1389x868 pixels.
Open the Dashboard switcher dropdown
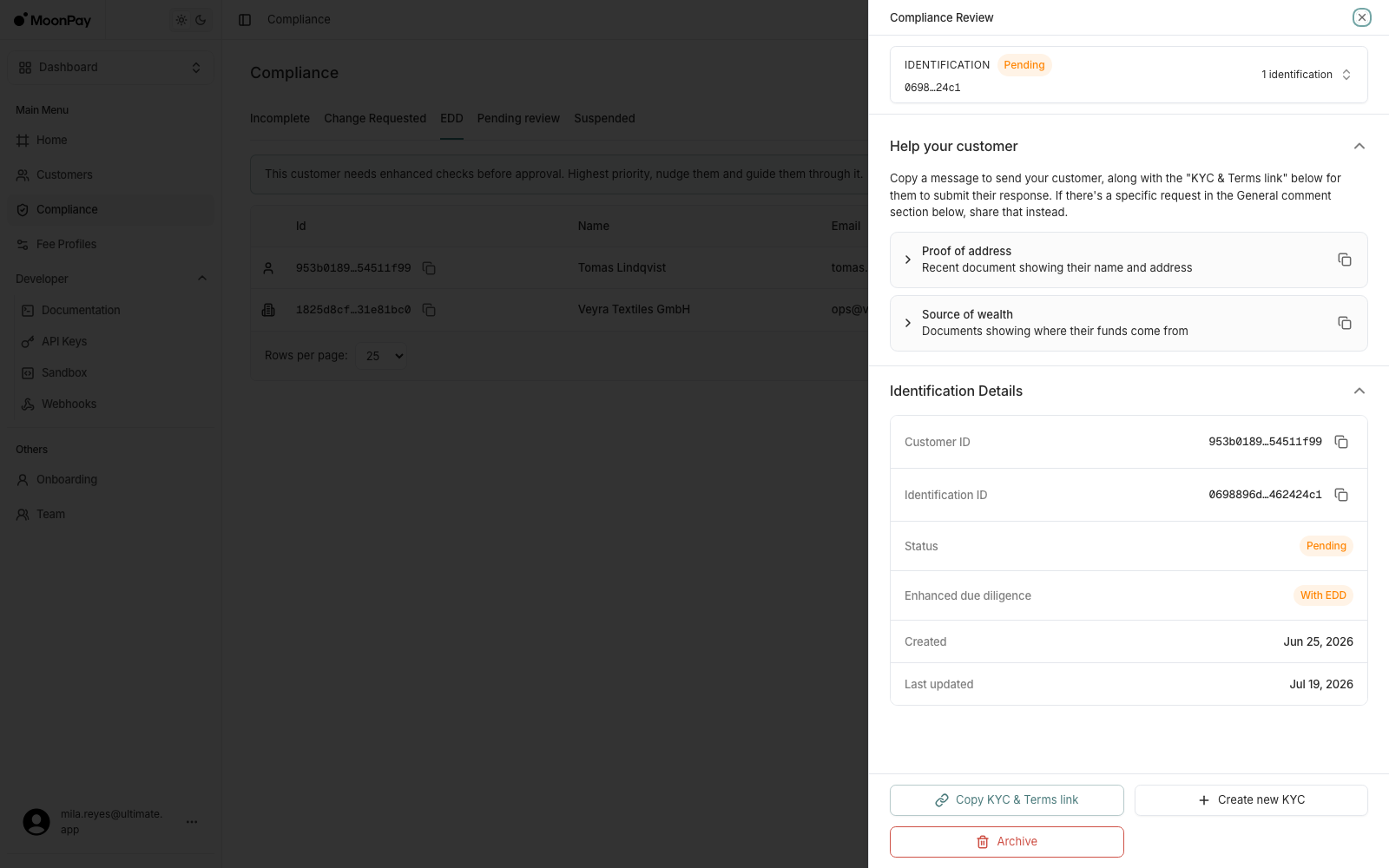110,68
